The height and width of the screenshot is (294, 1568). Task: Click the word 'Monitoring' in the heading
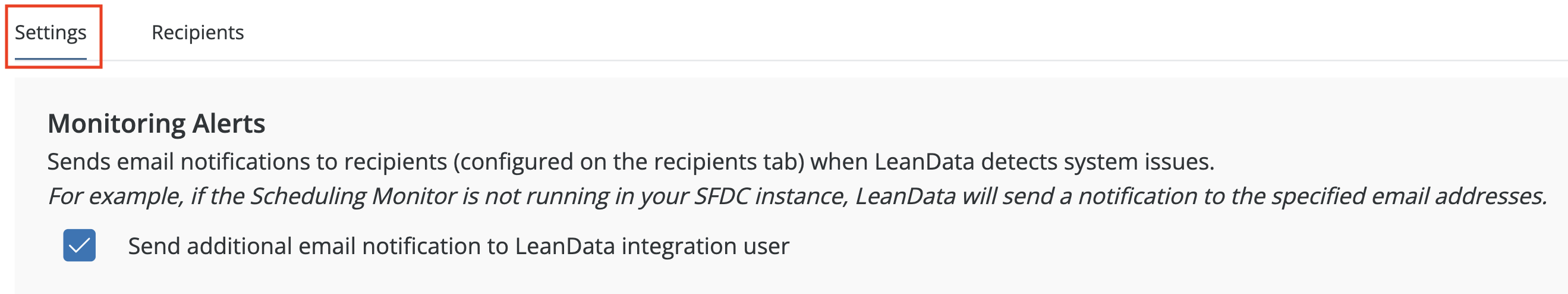[x=117, y=123]
